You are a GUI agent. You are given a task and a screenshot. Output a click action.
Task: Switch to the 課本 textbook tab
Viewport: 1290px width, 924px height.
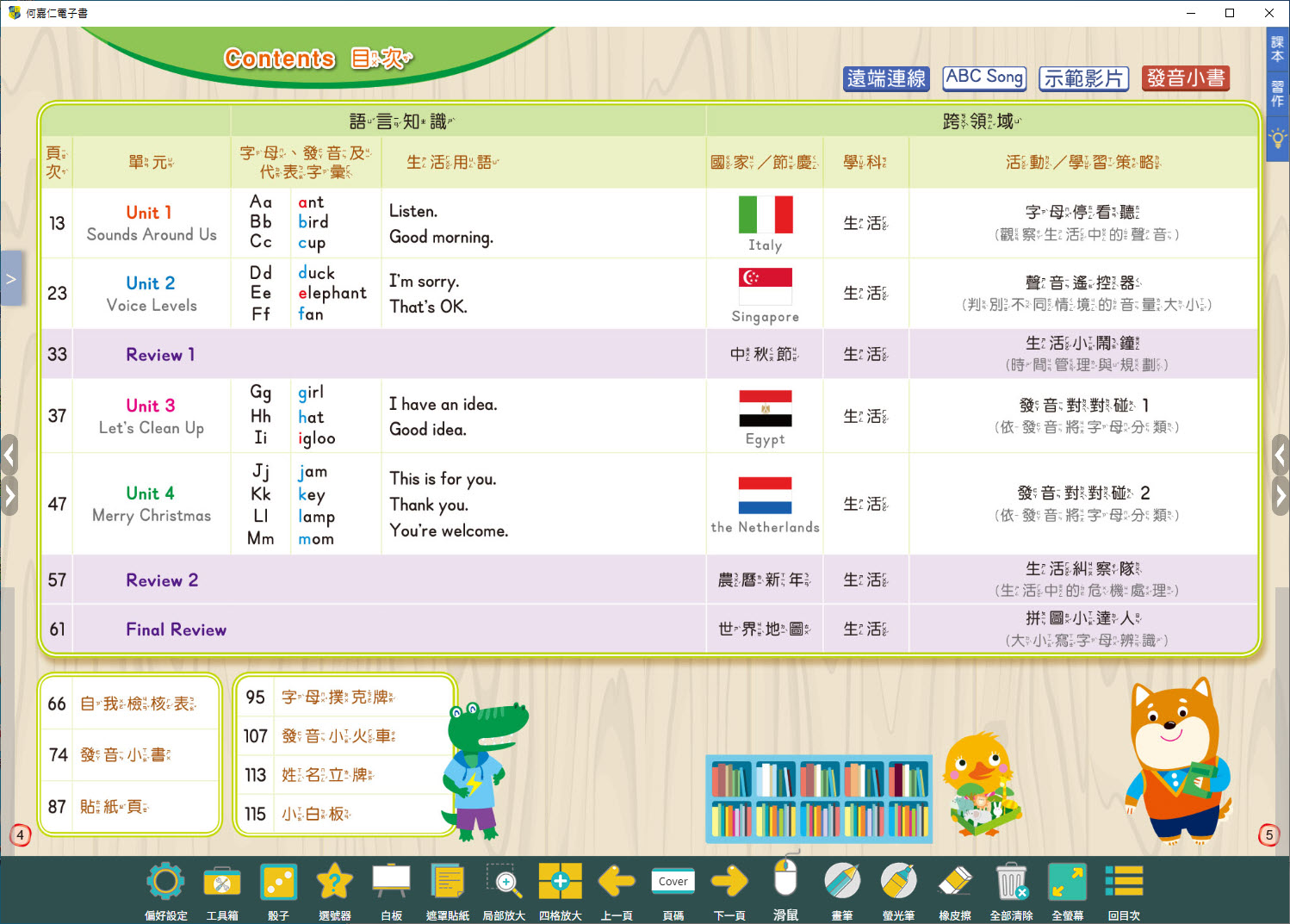pos(1277,49)
